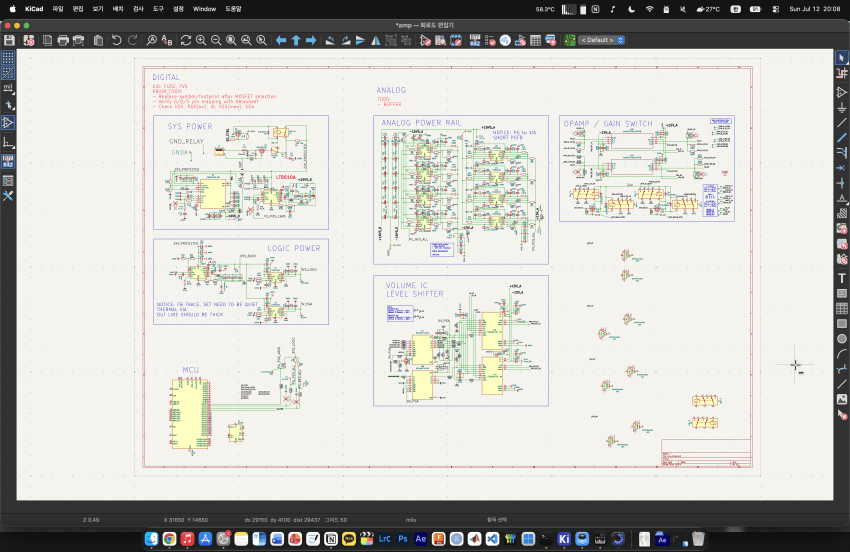Select the arrow selection tool
The height and width of the screenshot is (552, 850).
pos(841,57)
